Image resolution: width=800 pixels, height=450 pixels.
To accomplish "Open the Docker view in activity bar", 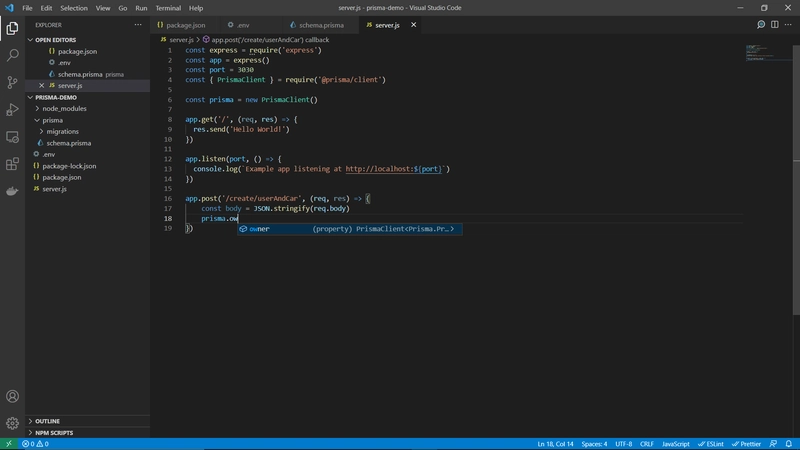I will coord(12,191).
